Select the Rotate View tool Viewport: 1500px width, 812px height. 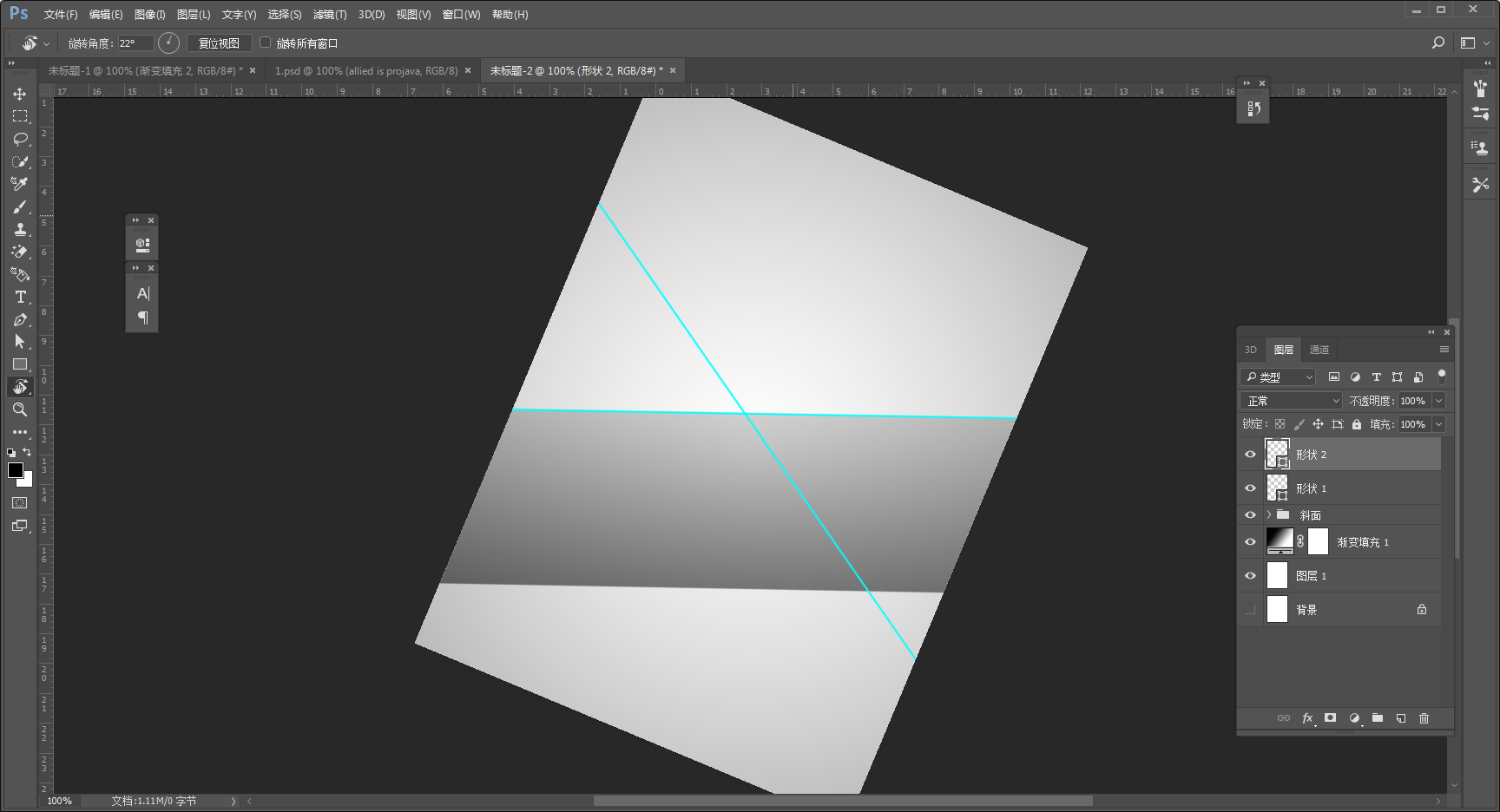coord(19,387)
